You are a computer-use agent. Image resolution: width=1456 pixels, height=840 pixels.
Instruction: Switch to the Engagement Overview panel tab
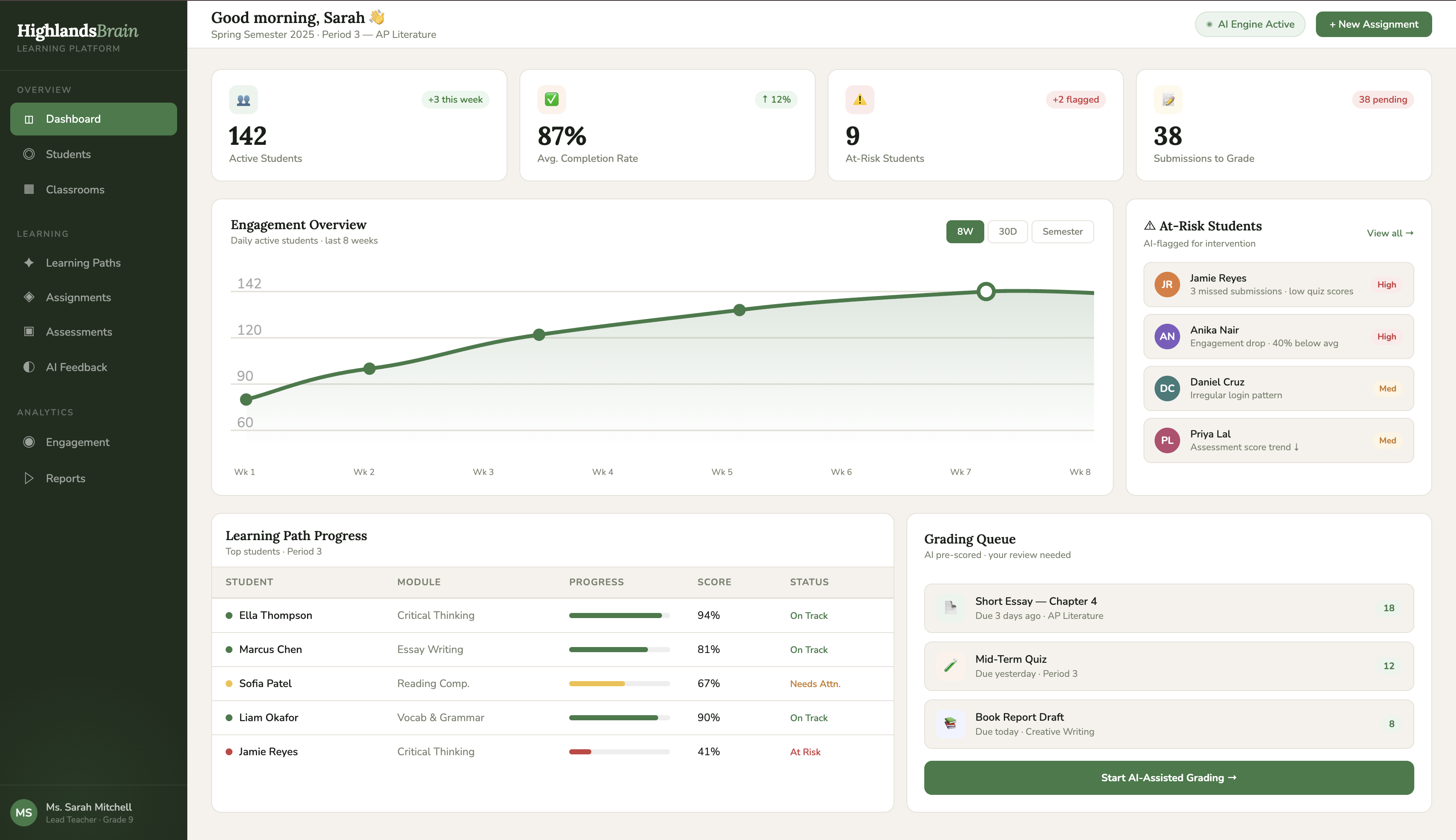pyautogui.click(x=298, y=224)
